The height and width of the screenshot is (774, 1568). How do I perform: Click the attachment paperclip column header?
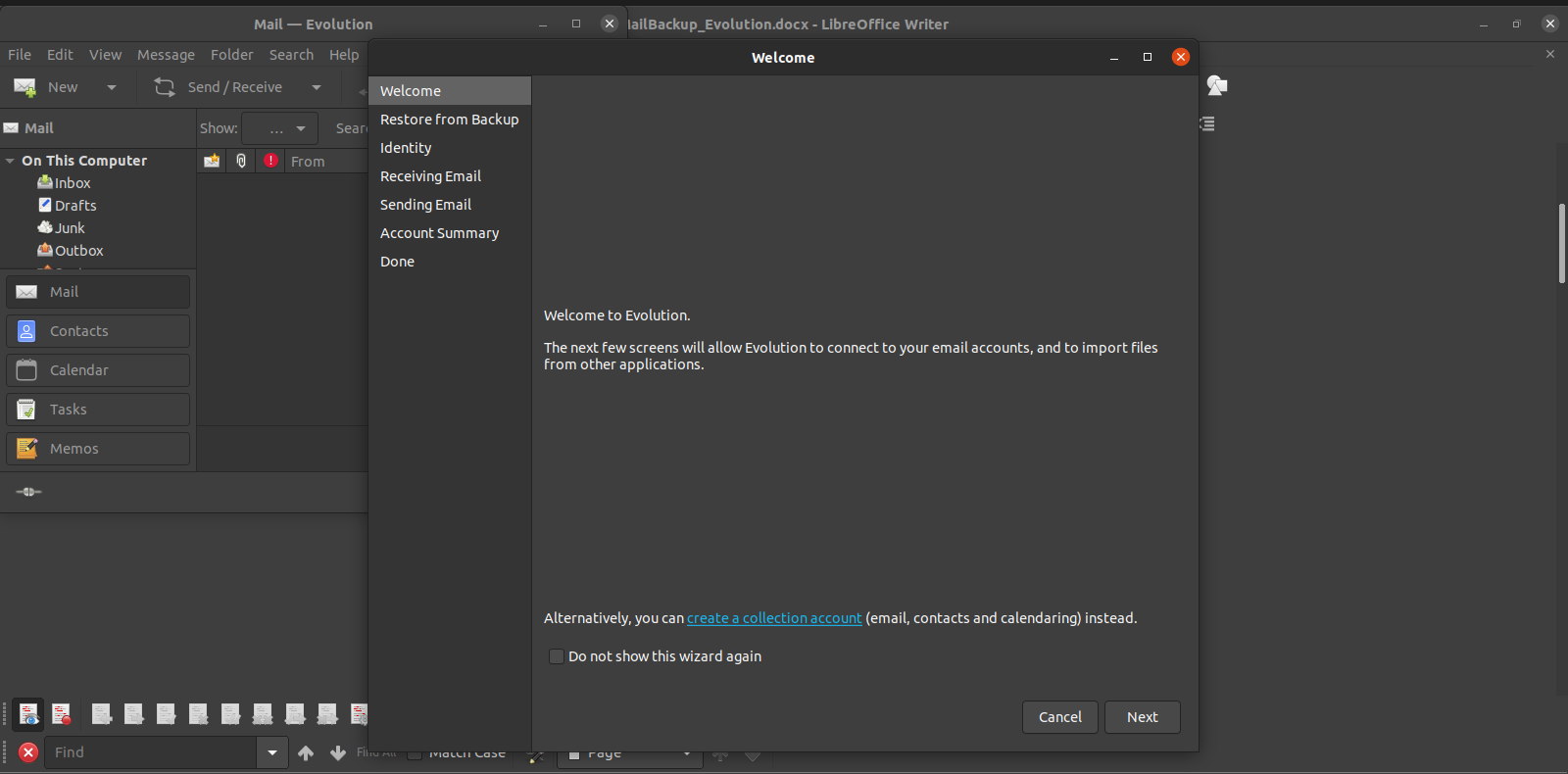pyautogui.click(x=241, y=161)
